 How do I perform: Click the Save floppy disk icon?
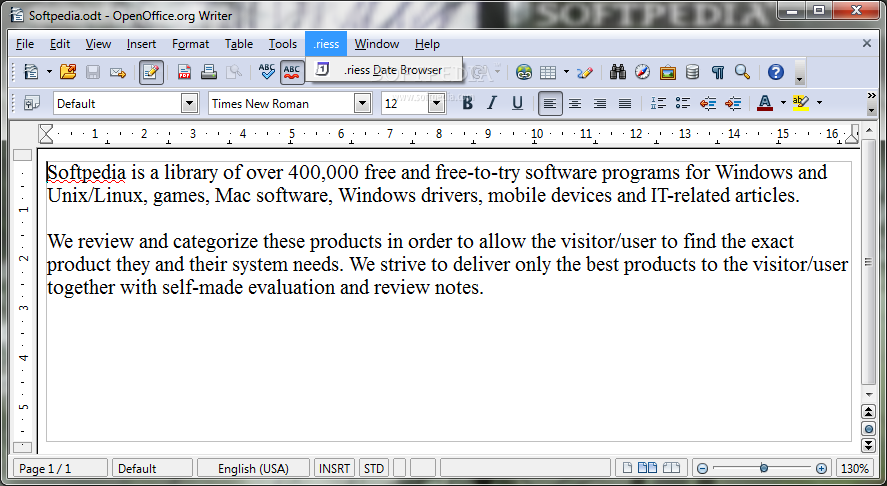(93, 72)
